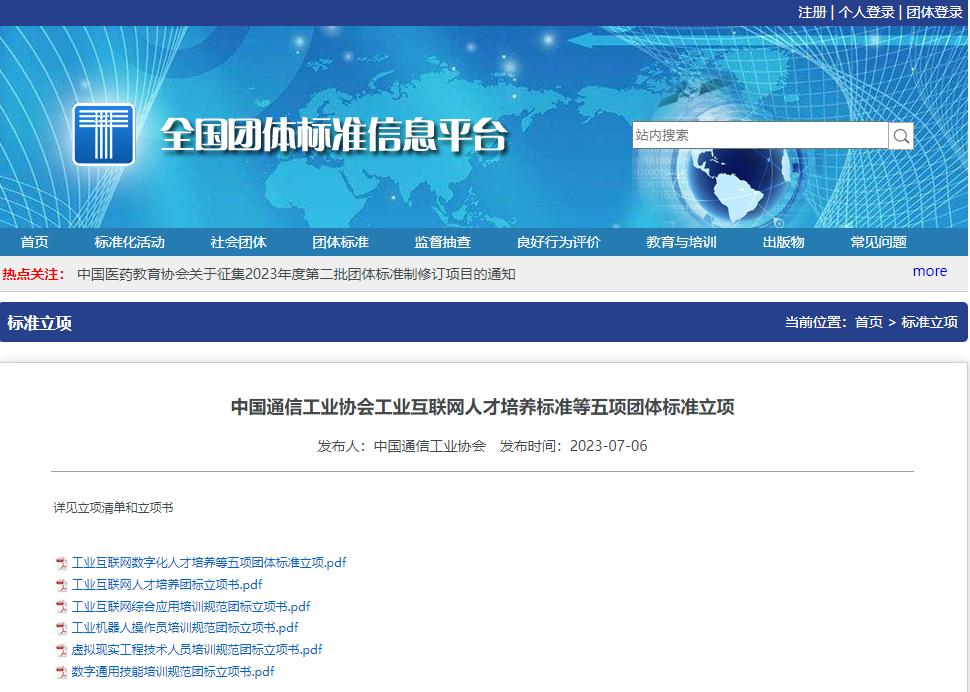
Task: Open the 标准化活动 menu item
Action: (129, 242)
